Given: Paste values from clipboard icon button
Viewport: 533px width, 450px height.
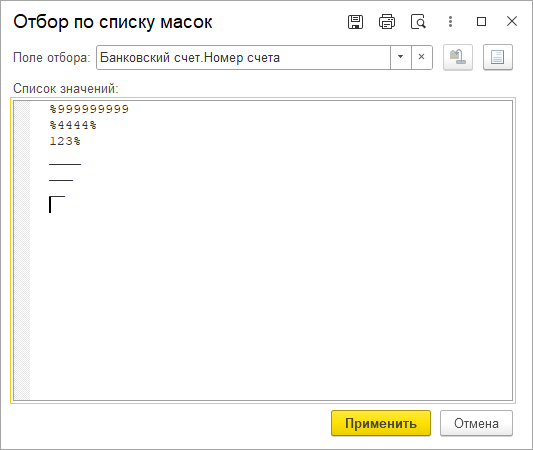Looking at the screenshot, I should (x=458, y=57).
